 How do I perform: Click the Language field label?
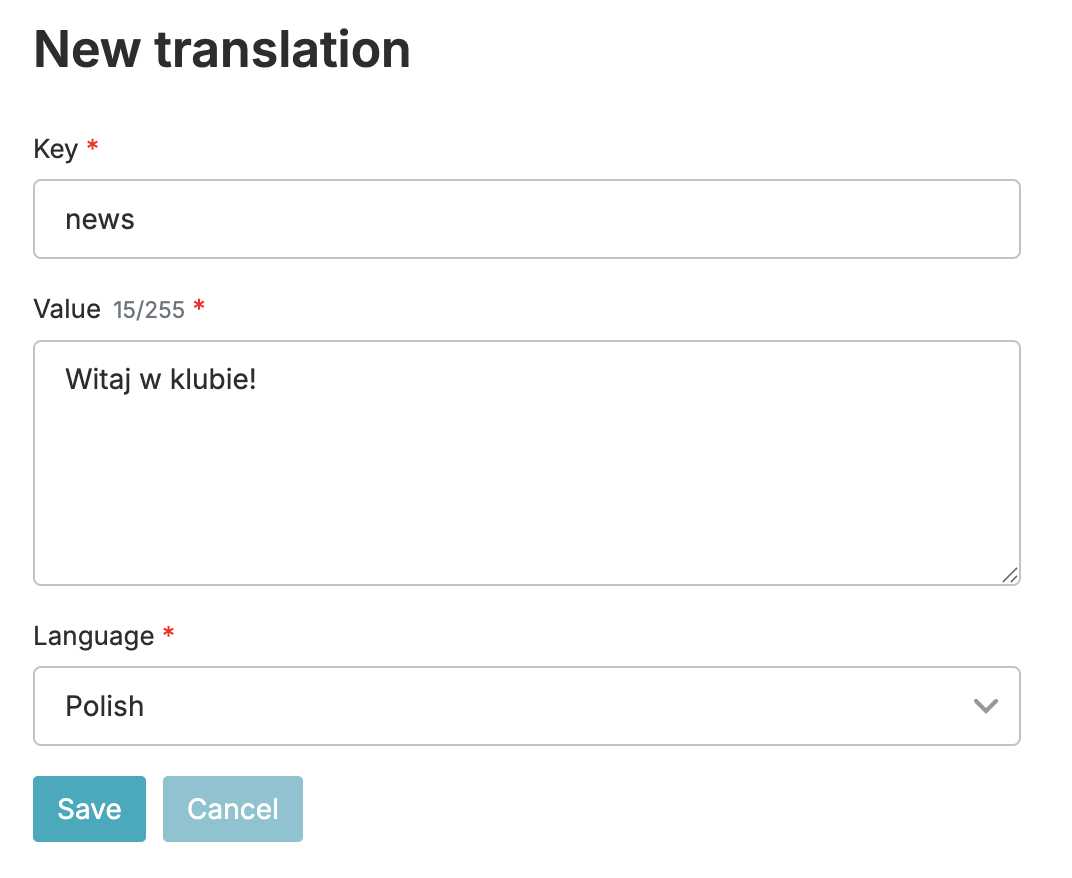tap(94, 636)
